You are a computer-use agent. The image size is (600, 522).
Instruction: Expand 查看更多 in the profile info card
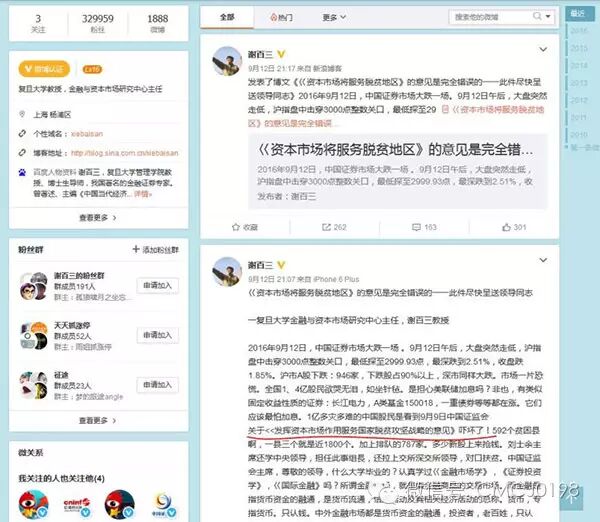pyautogui.click(x=98, y=218)
